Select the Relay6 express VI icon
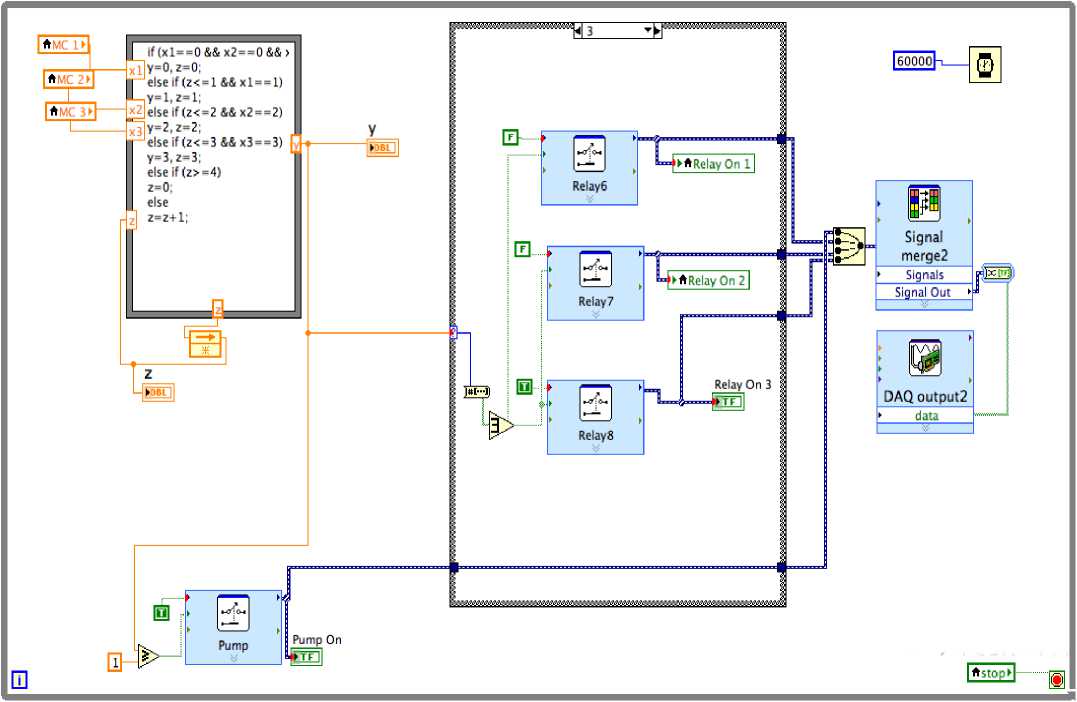1077x702 pixels. pyautogui.click(x=589, y=154)
